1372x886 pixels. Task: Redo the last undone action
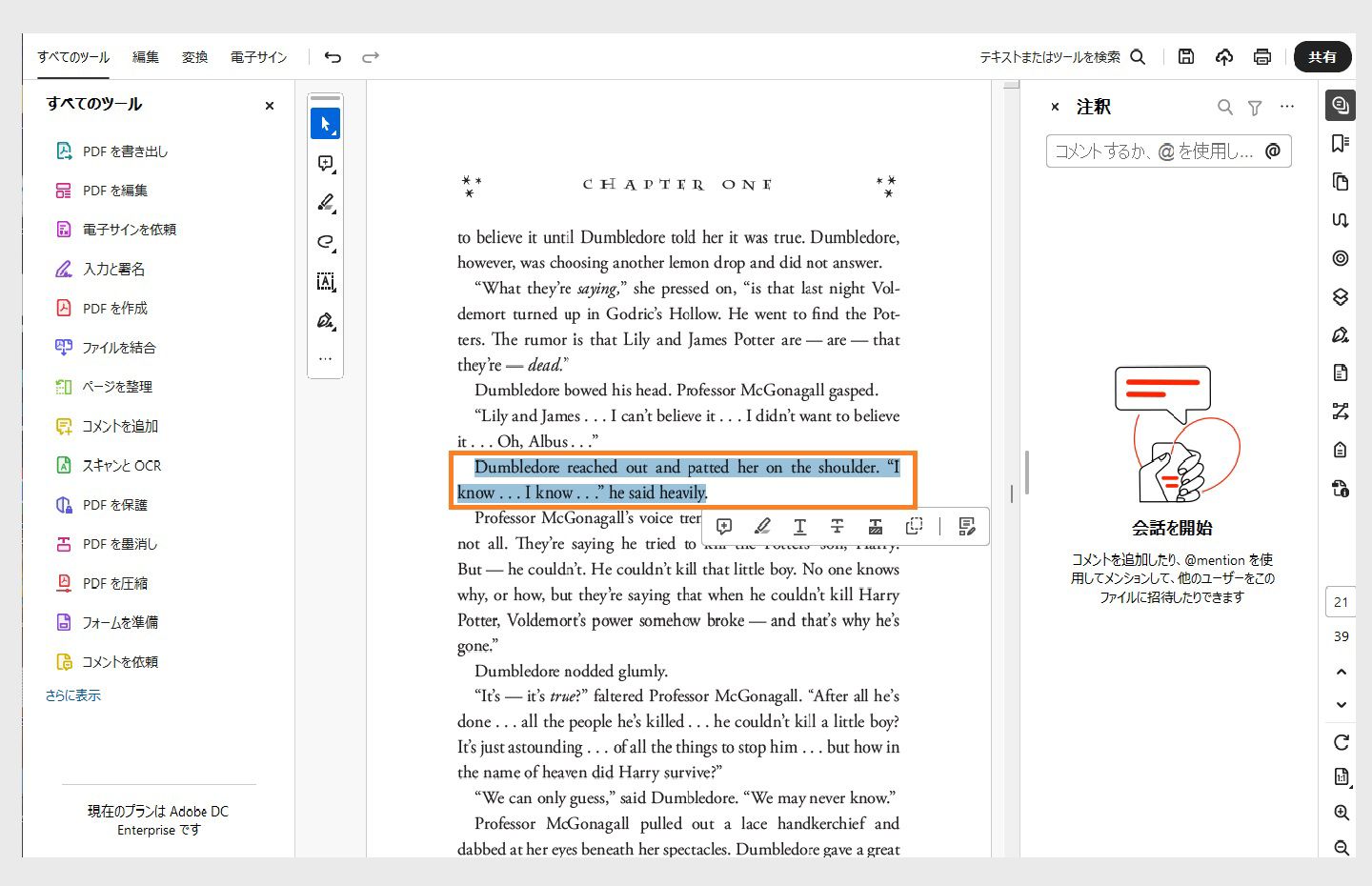pos(371,57)
